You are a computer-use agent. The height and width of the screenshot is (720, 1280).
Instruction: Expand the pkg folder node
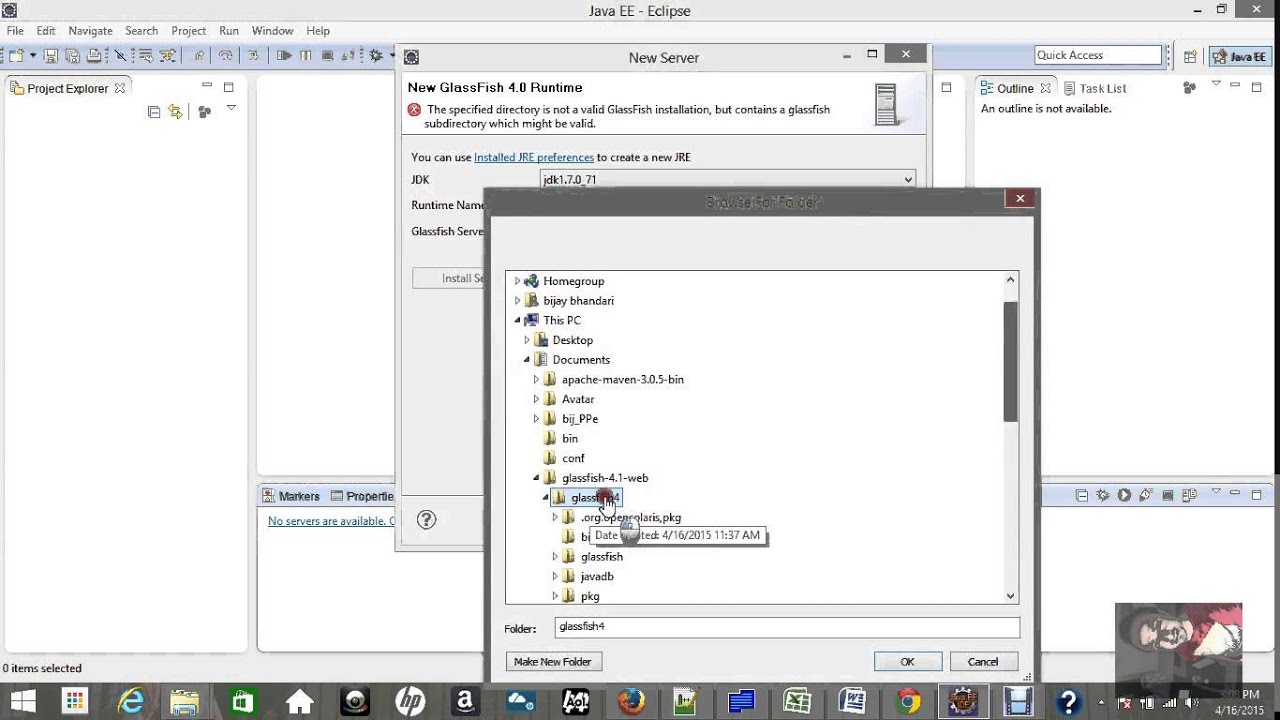[555, 596]
